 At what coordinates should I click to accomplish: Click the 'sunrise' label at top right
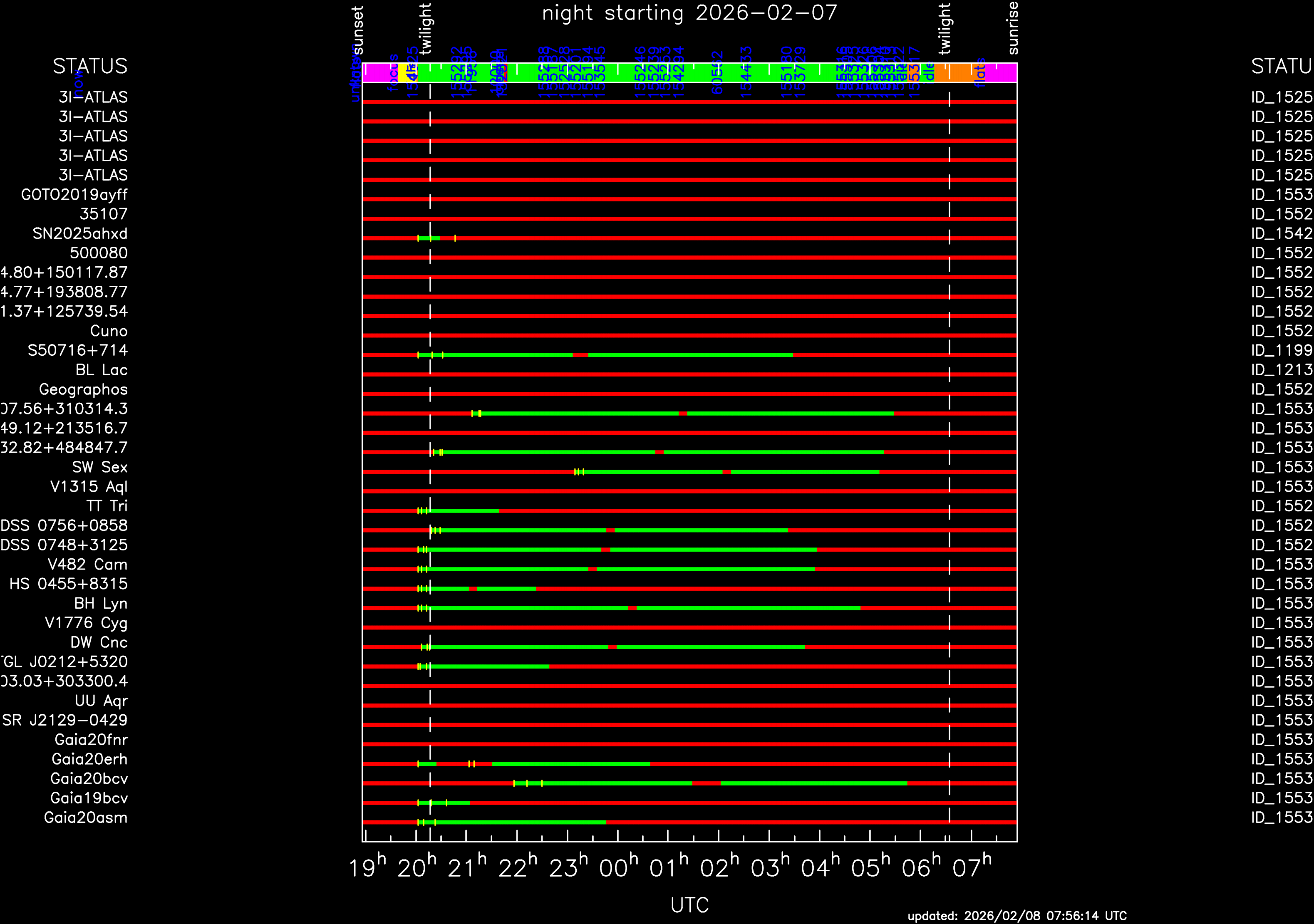click(1013, 27)
